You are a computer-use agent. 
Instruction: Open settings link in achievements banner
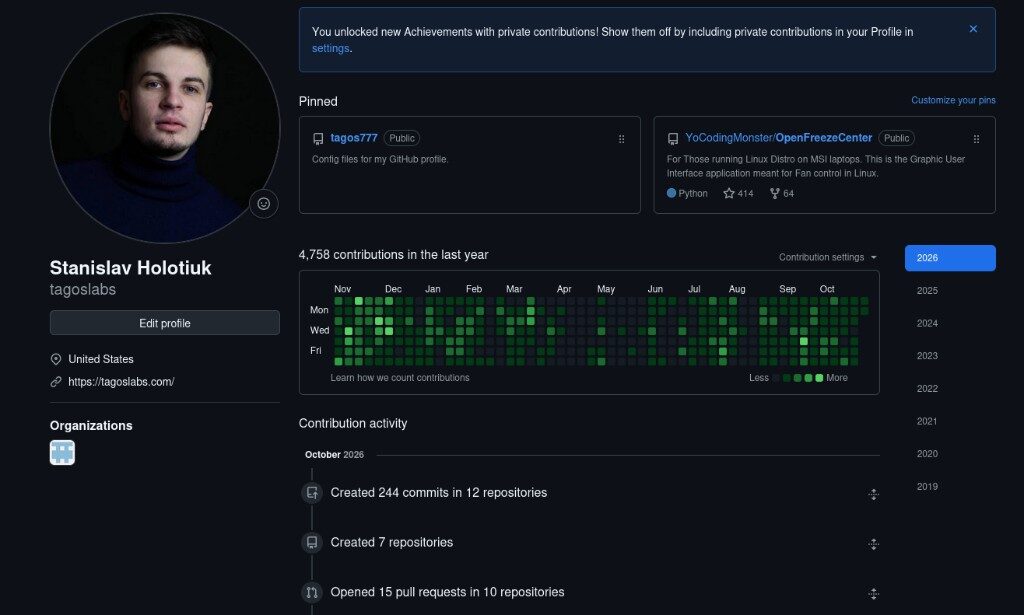330,48
